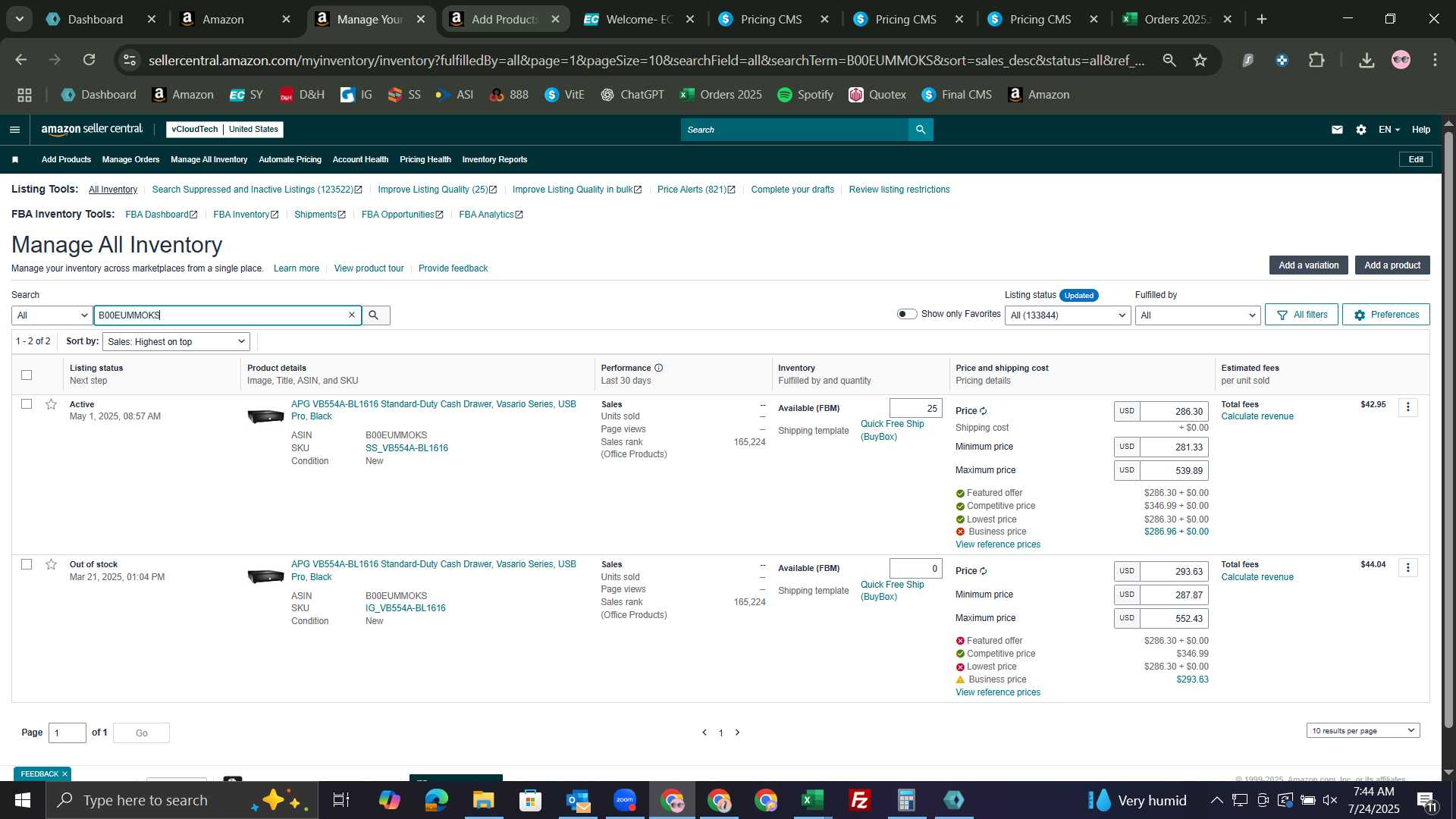The image size is (1456, 819).
Task: Click Calculate revenue for the $42.95 fees listing
Action: click(1257, 416)
